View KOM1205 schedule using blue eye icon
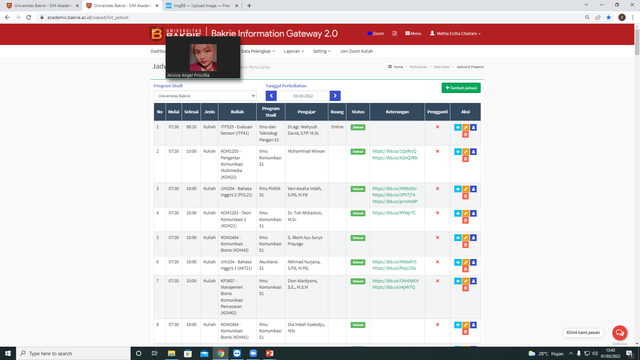 tap(458, 151)
